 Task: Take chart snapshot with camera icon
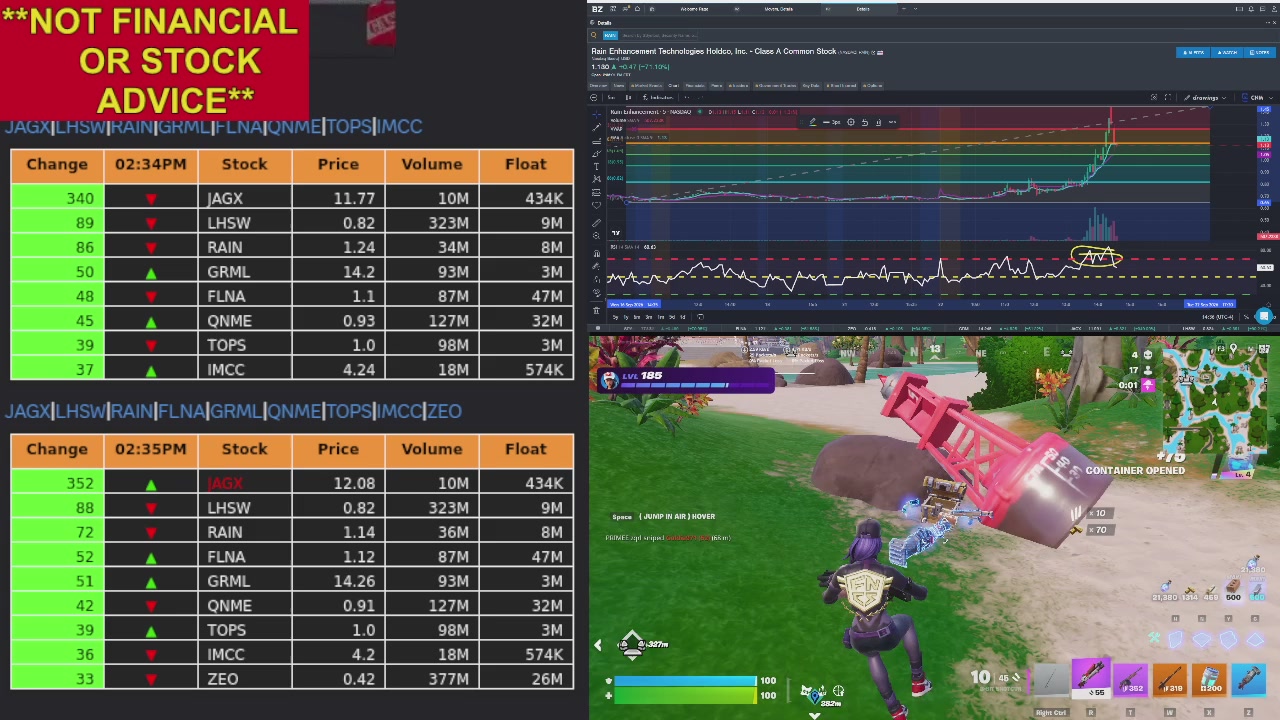tap(1154, 97)
